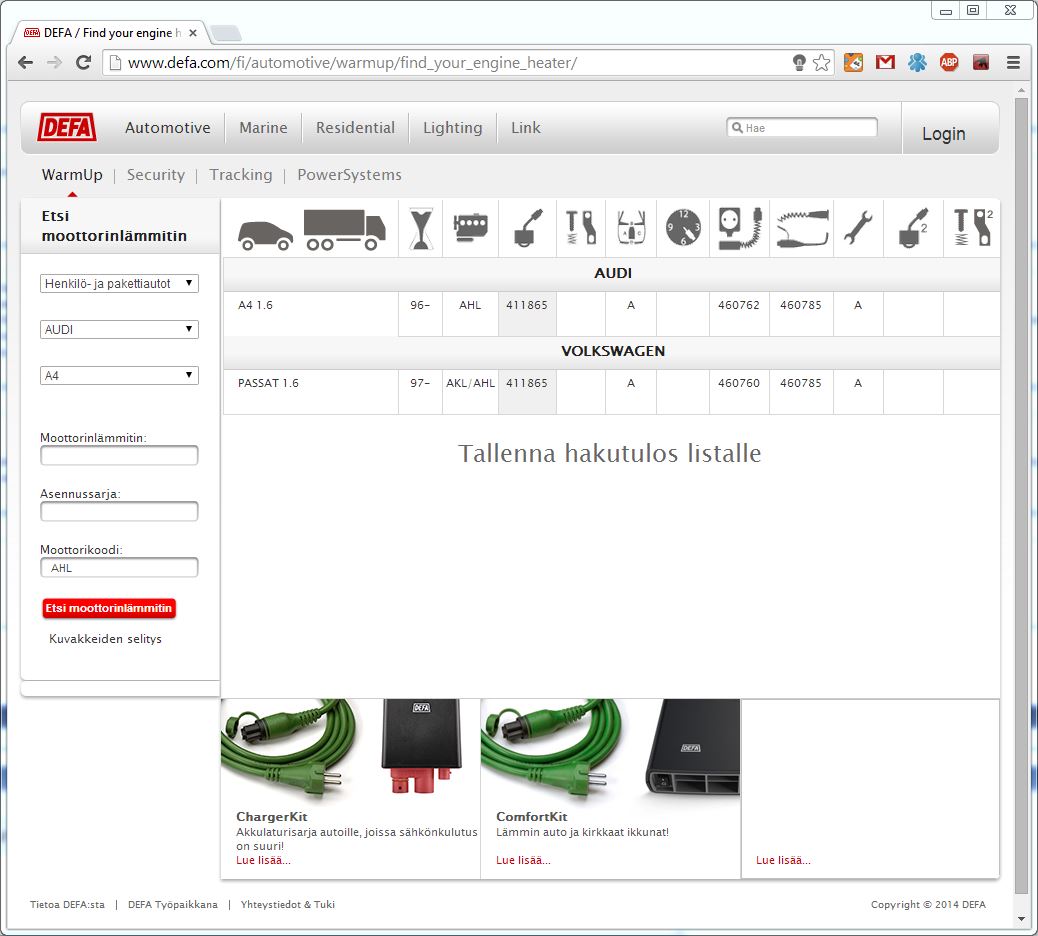The width and height of the screenshot is (1038, 936).
Task: Click the hourglass year icon column header
Action: point(420,229)
